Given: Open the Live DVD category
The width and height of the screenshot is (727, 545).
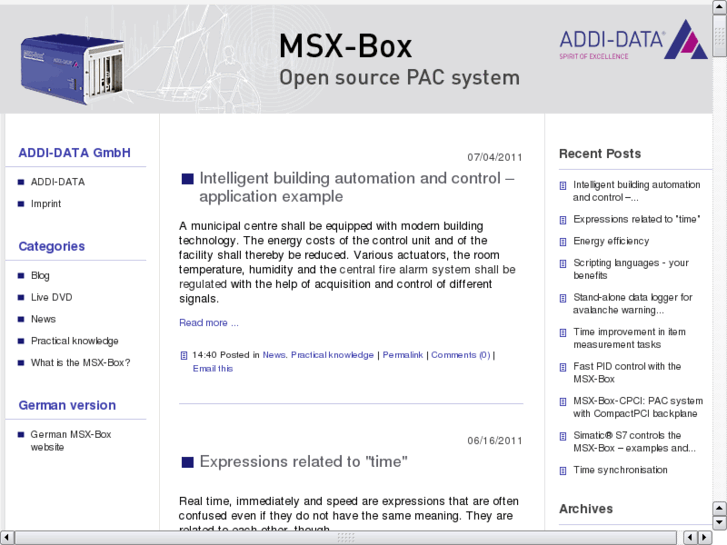Looking at the screenshot, I should coord(51,297).
